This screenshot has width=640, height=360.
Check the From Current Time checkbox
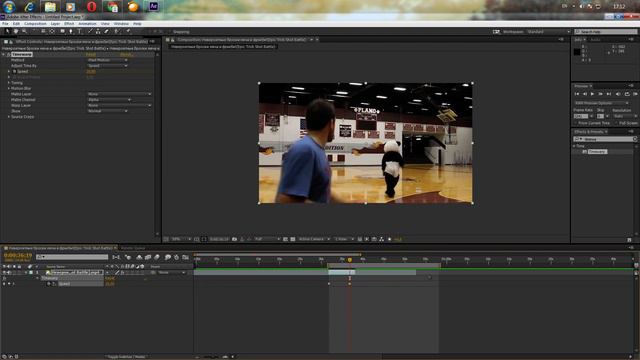[x=576, y=123]
